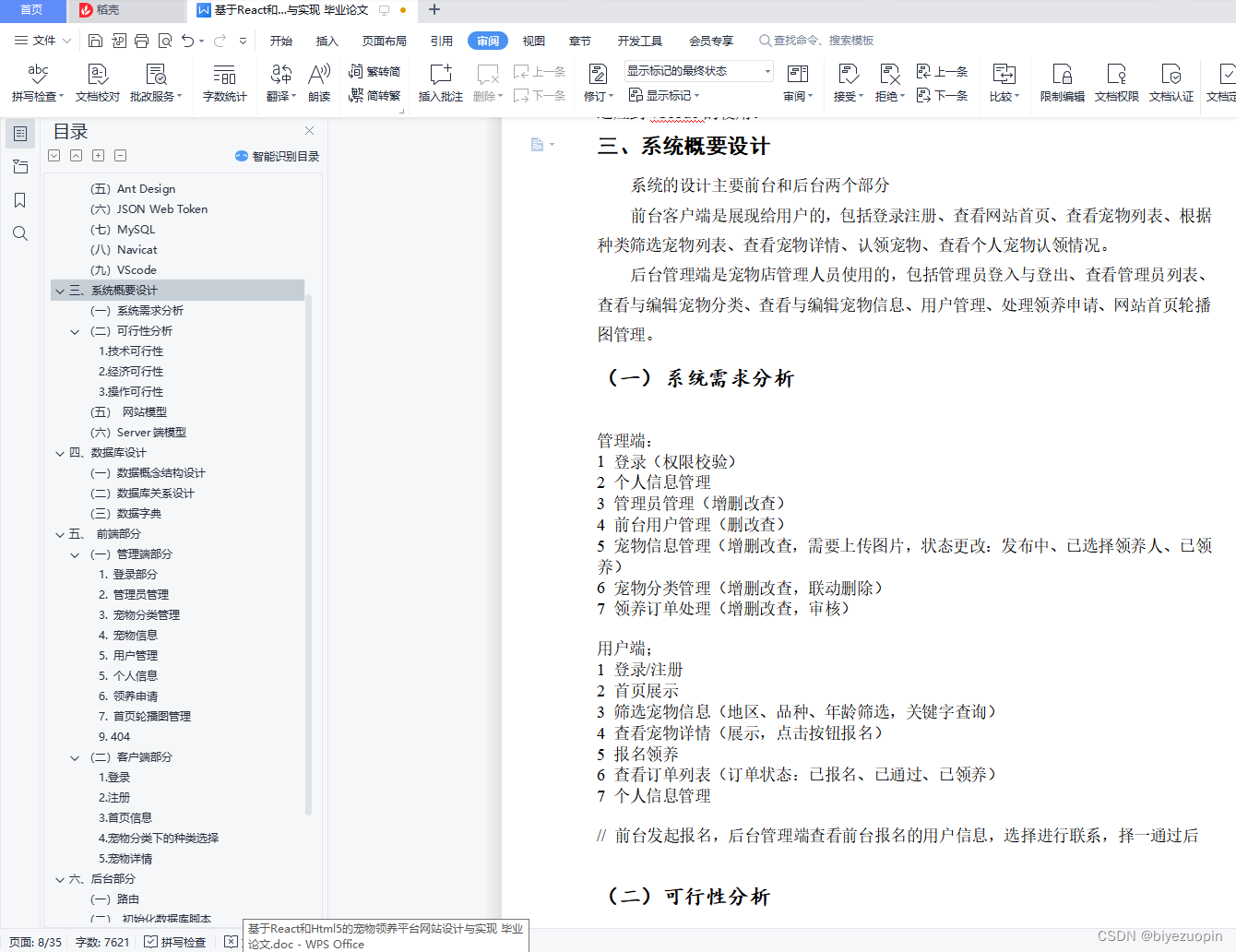Open Print Preview icon
1236x952 pixels.
click(x=165, y=41)
